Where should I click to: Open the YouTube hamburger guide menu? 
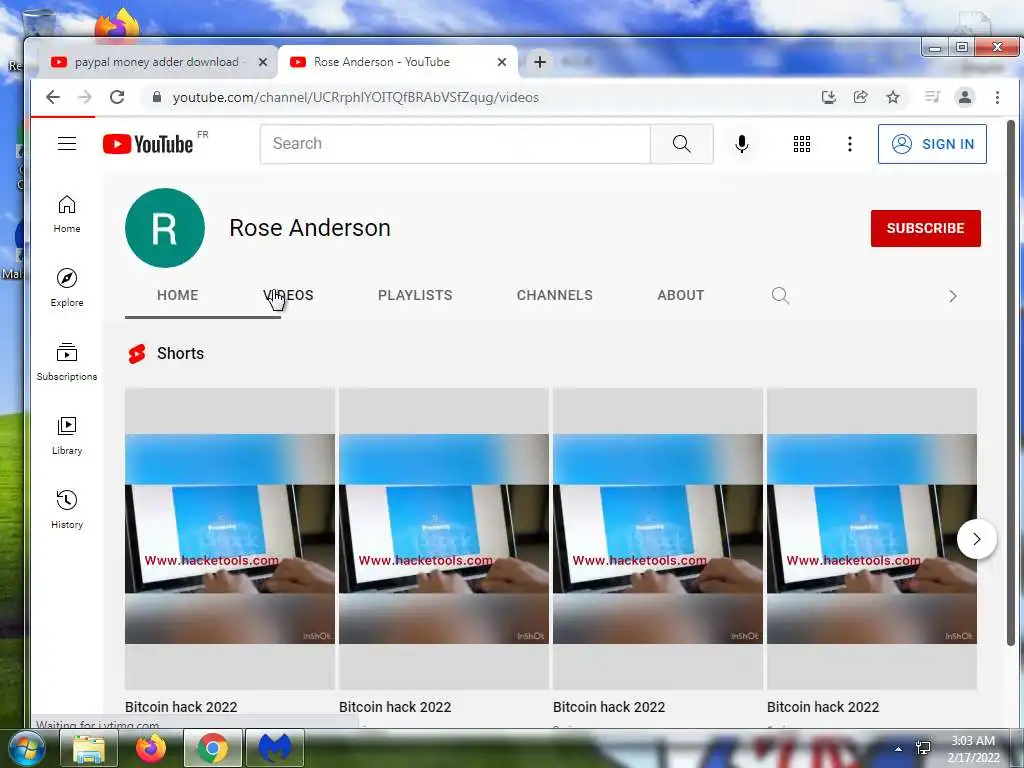point(67,144)
